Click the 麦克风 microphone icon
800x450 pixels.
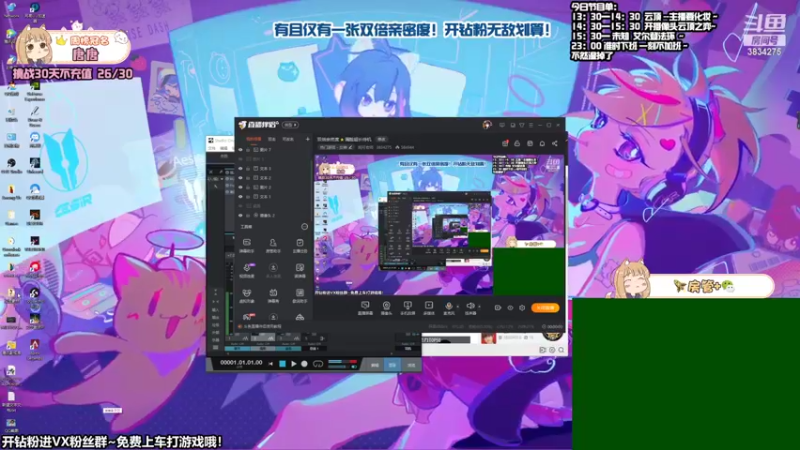pyautogui.click(x=449, y=308)
